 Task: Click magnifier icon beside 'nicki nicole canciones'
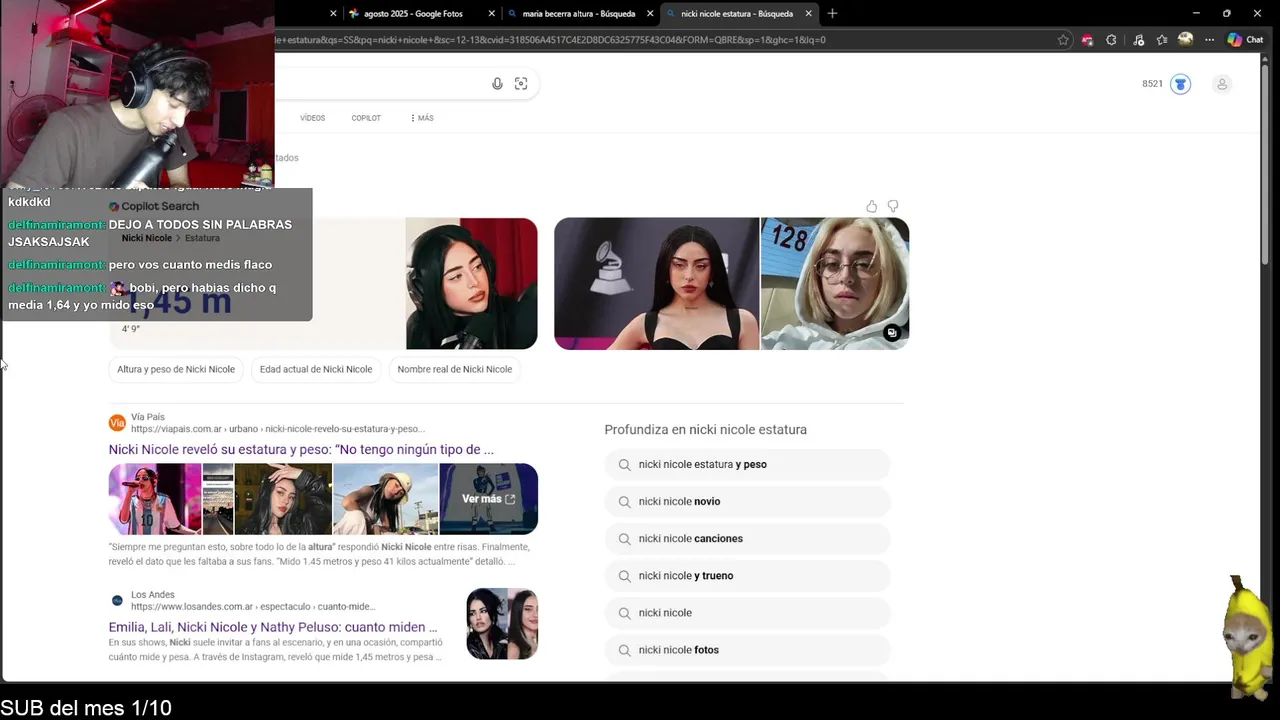point(624,538)
